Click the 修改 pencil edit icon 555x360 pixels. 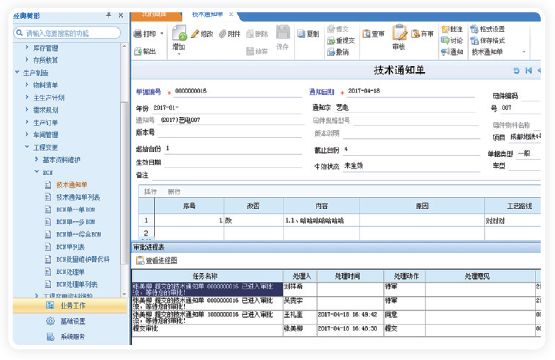click(x=195, y=34)
